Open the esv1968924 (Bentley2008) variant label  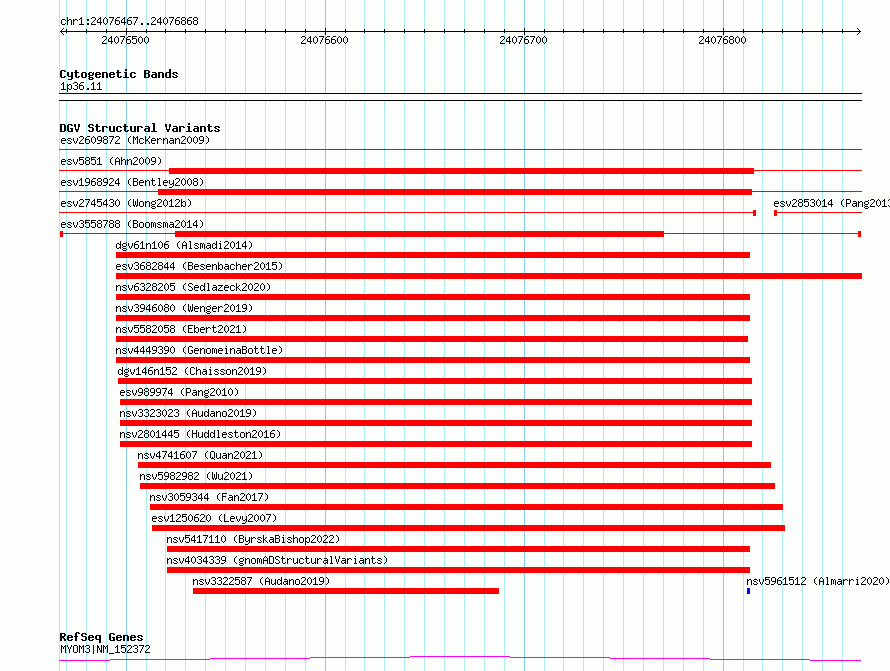132,182
